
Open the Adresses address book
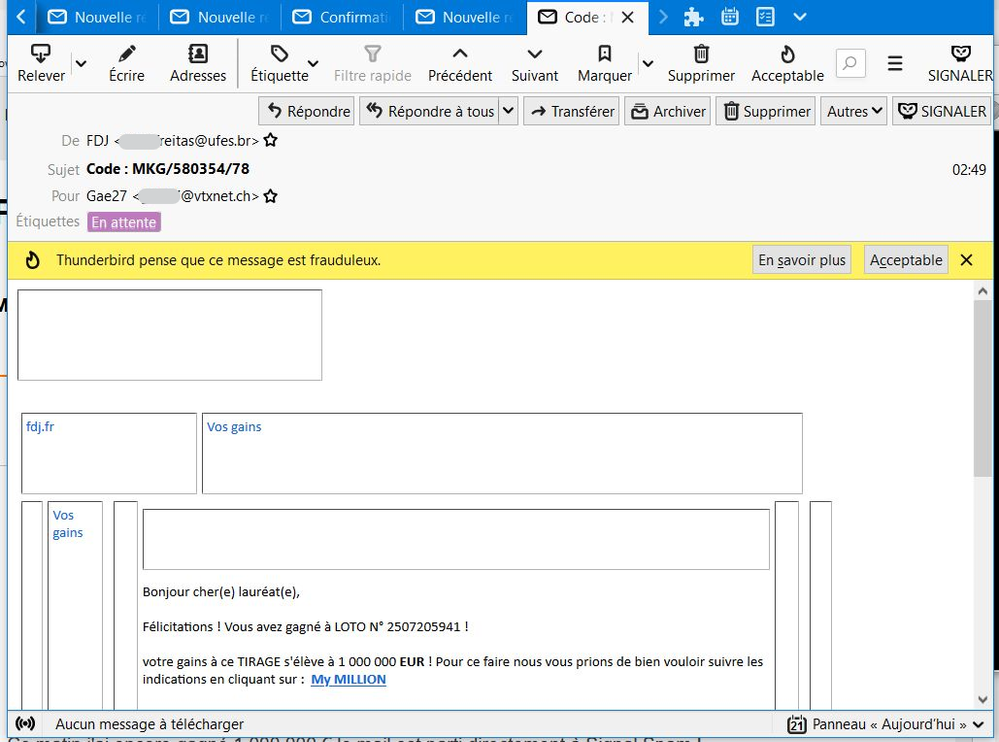pos(198,55)
